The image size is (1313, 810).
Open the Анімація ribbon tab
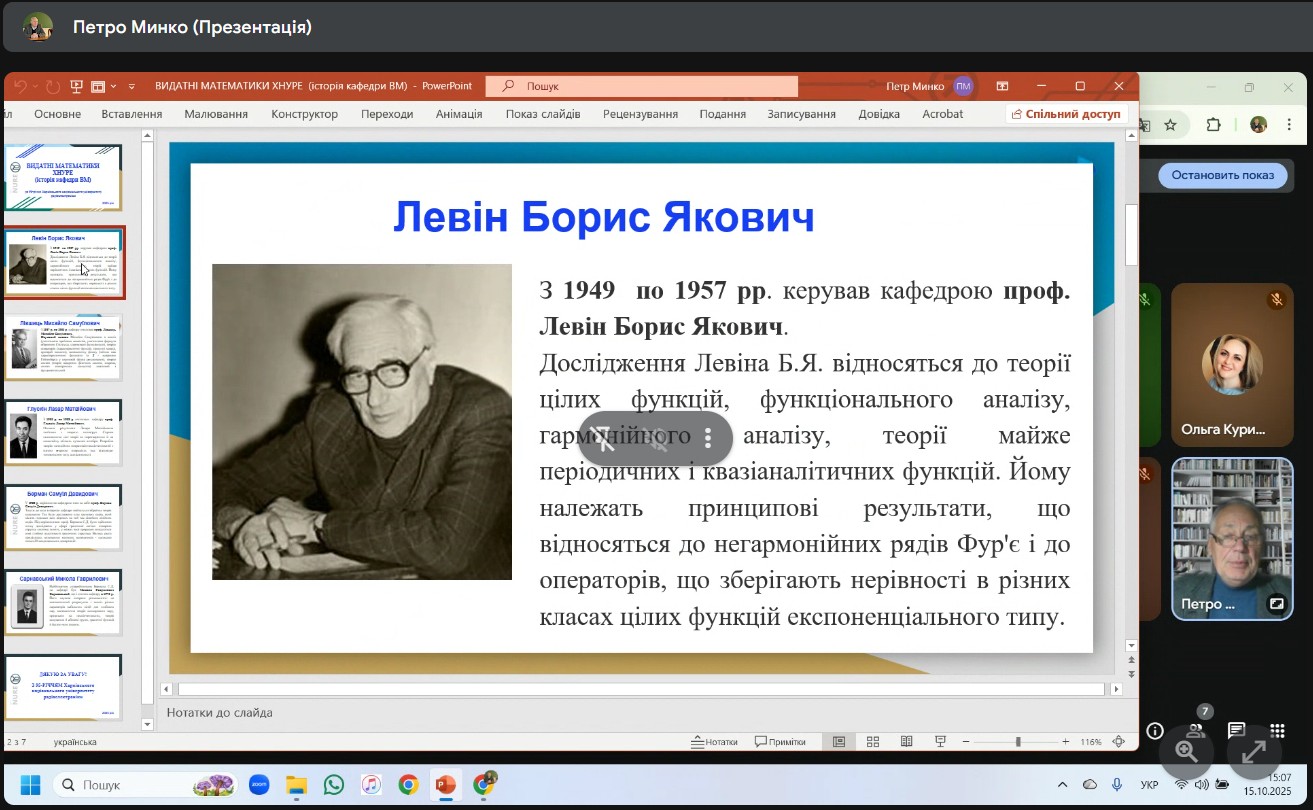click(459, 114)
